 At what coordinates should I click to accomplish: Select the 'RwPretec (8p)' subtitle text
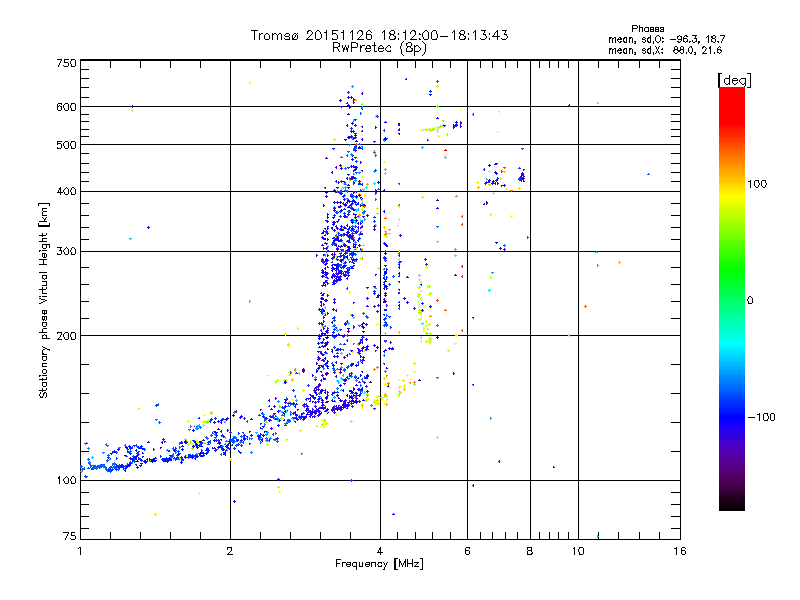(379, 48)
